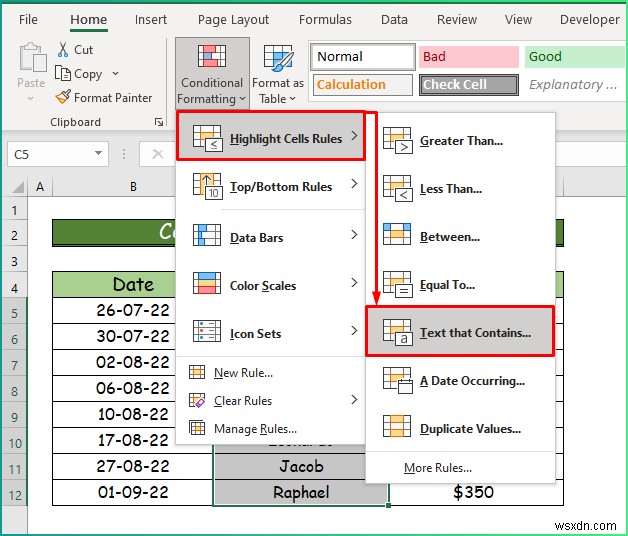This screenshot has width=628, height=536.
Task: Click the Equal To rule icon
Action: coord(397,284)
